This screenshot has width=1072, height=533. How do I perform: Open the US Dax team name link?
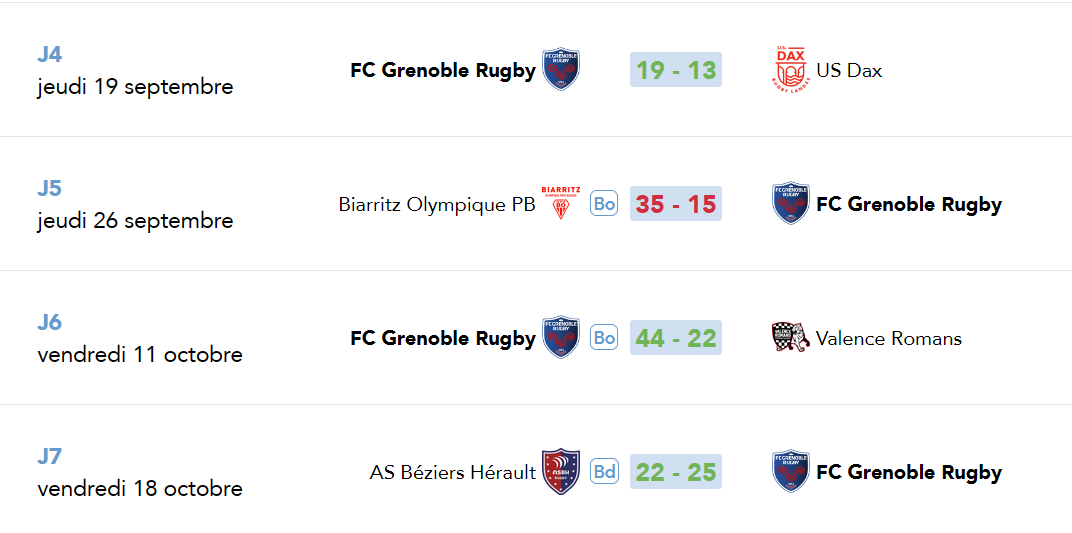click(849, 70)
